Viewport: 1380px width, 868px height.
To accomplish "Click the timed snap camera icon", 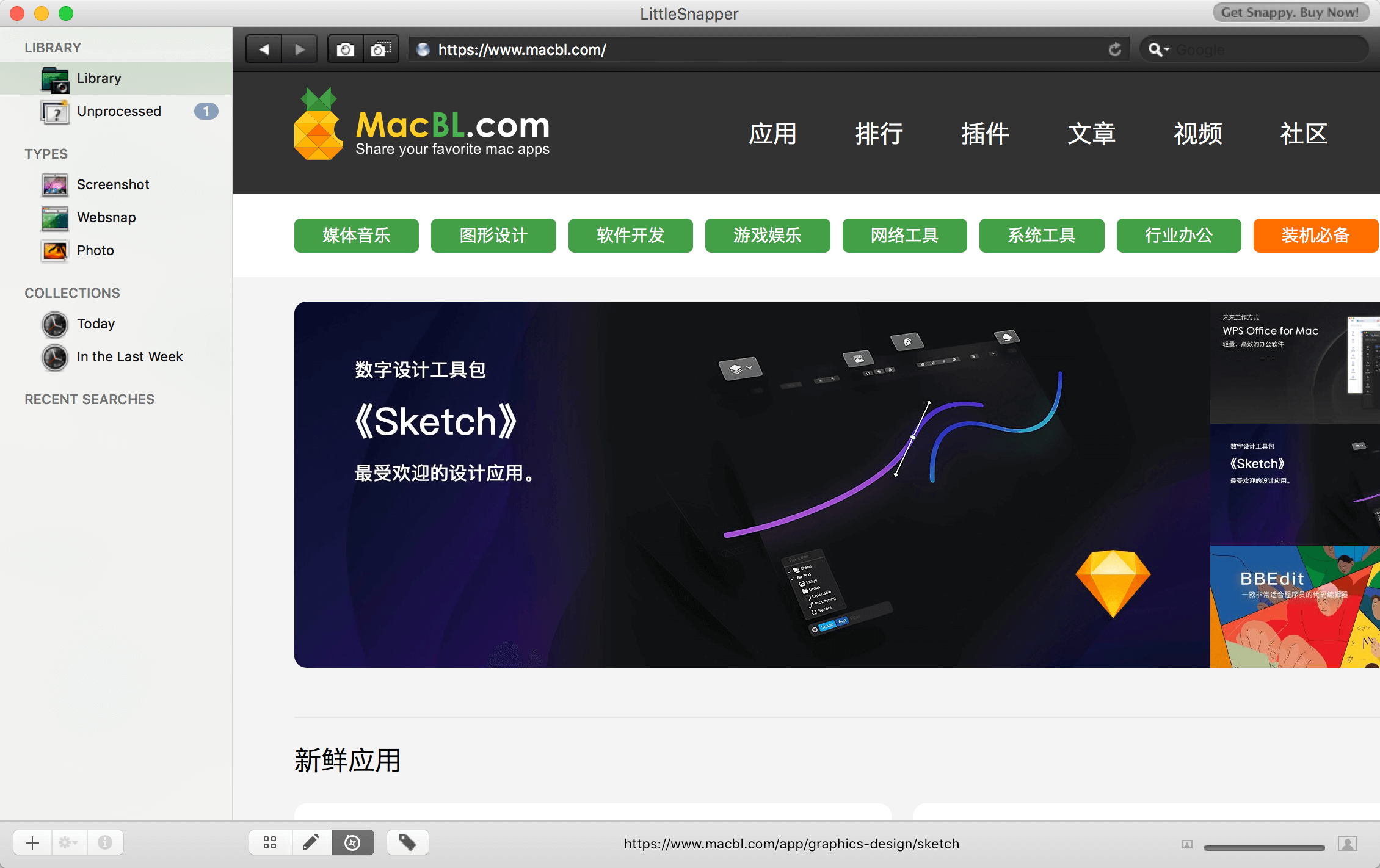I will click(x=381, y=49).
